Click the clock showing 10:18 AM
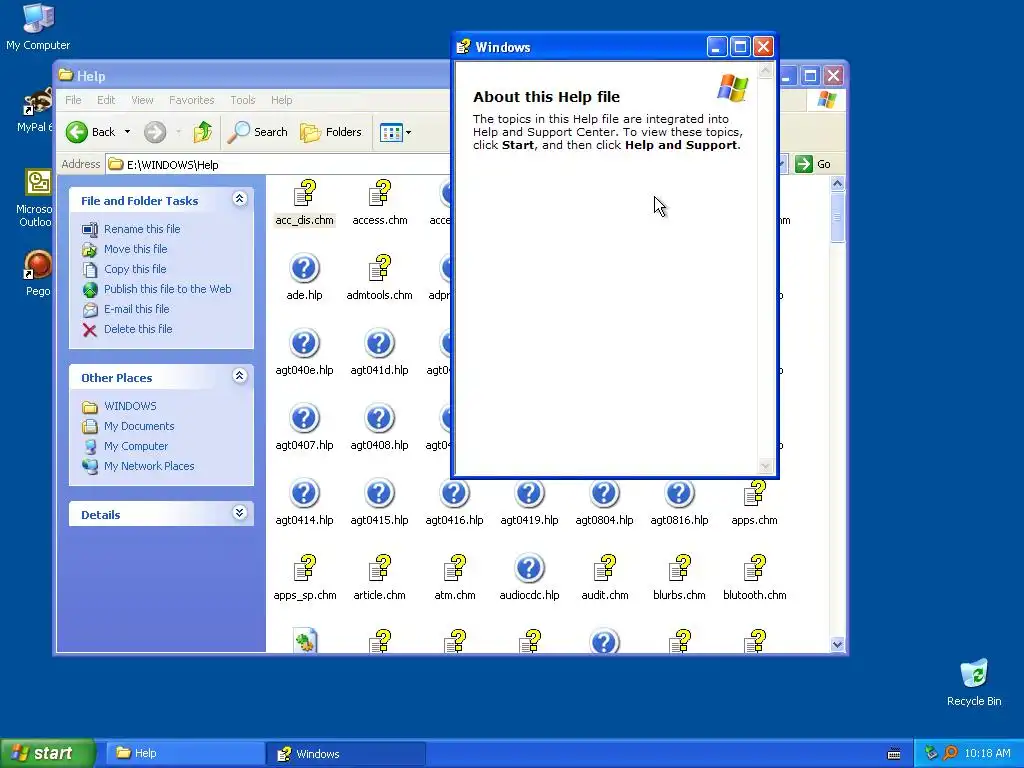 coord(987,754)
